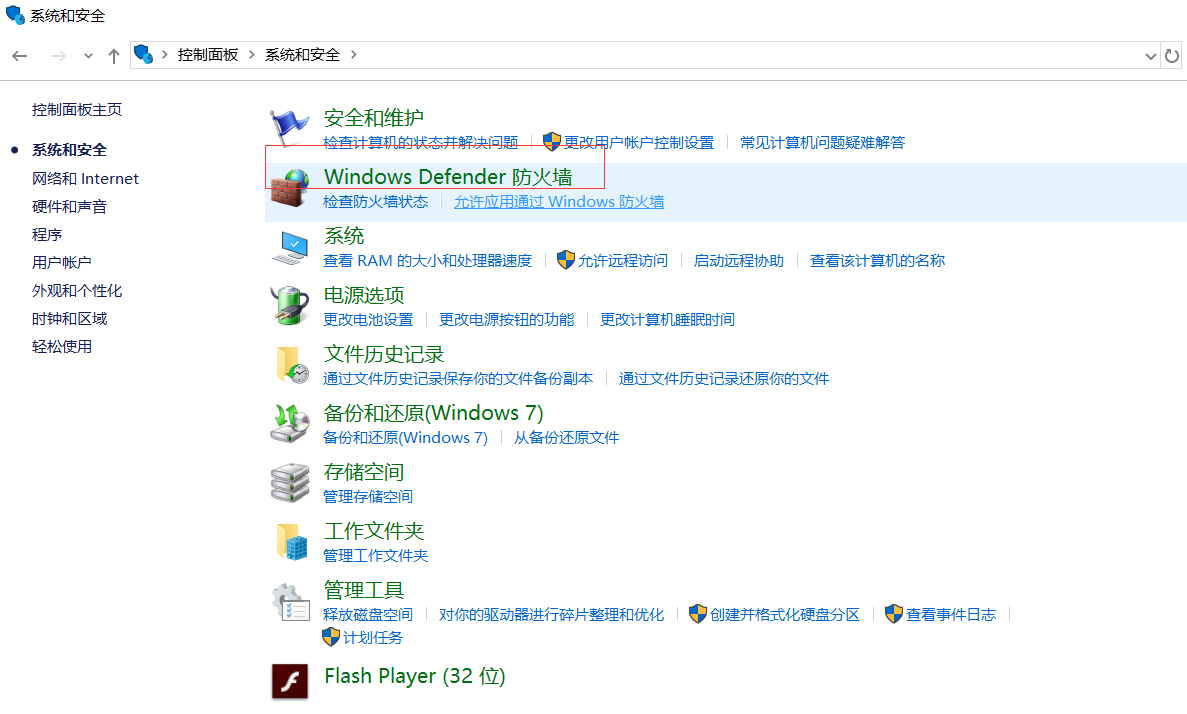The height and width of the screenshot is (714, 1187).
Task: Click the Administrative Tools gear icon
Action: click(291, 602)
